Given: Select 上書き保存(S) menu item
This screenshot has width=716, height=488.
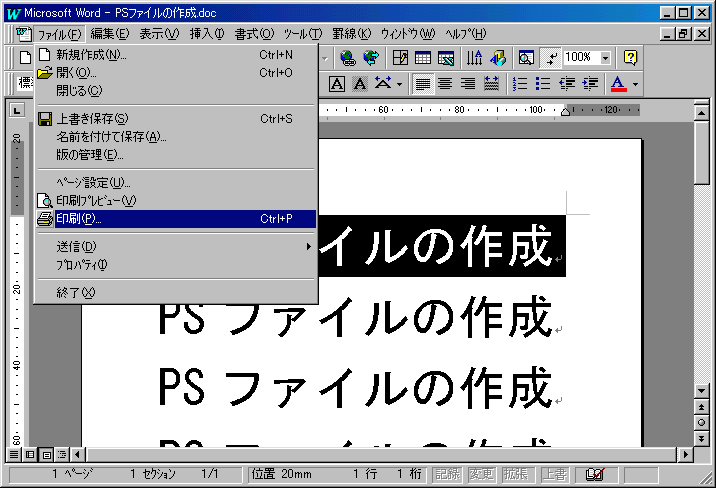Looking at the screenshot, I should point(176,119).
